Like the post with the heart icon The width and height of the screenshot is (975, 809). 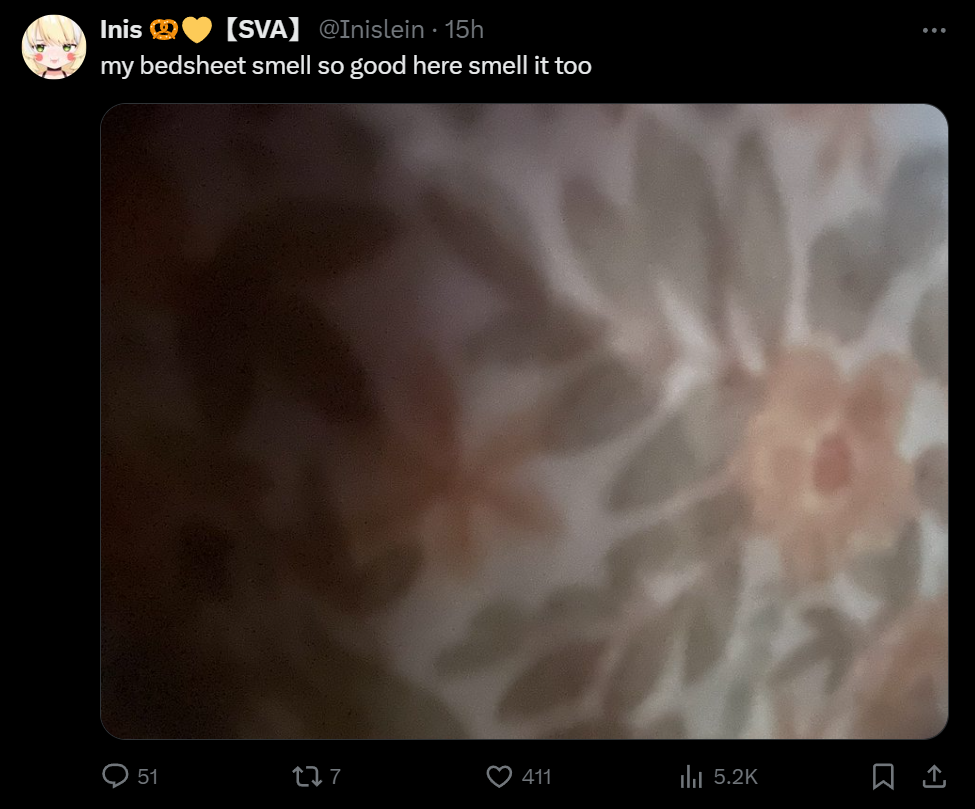pos(499,776)
